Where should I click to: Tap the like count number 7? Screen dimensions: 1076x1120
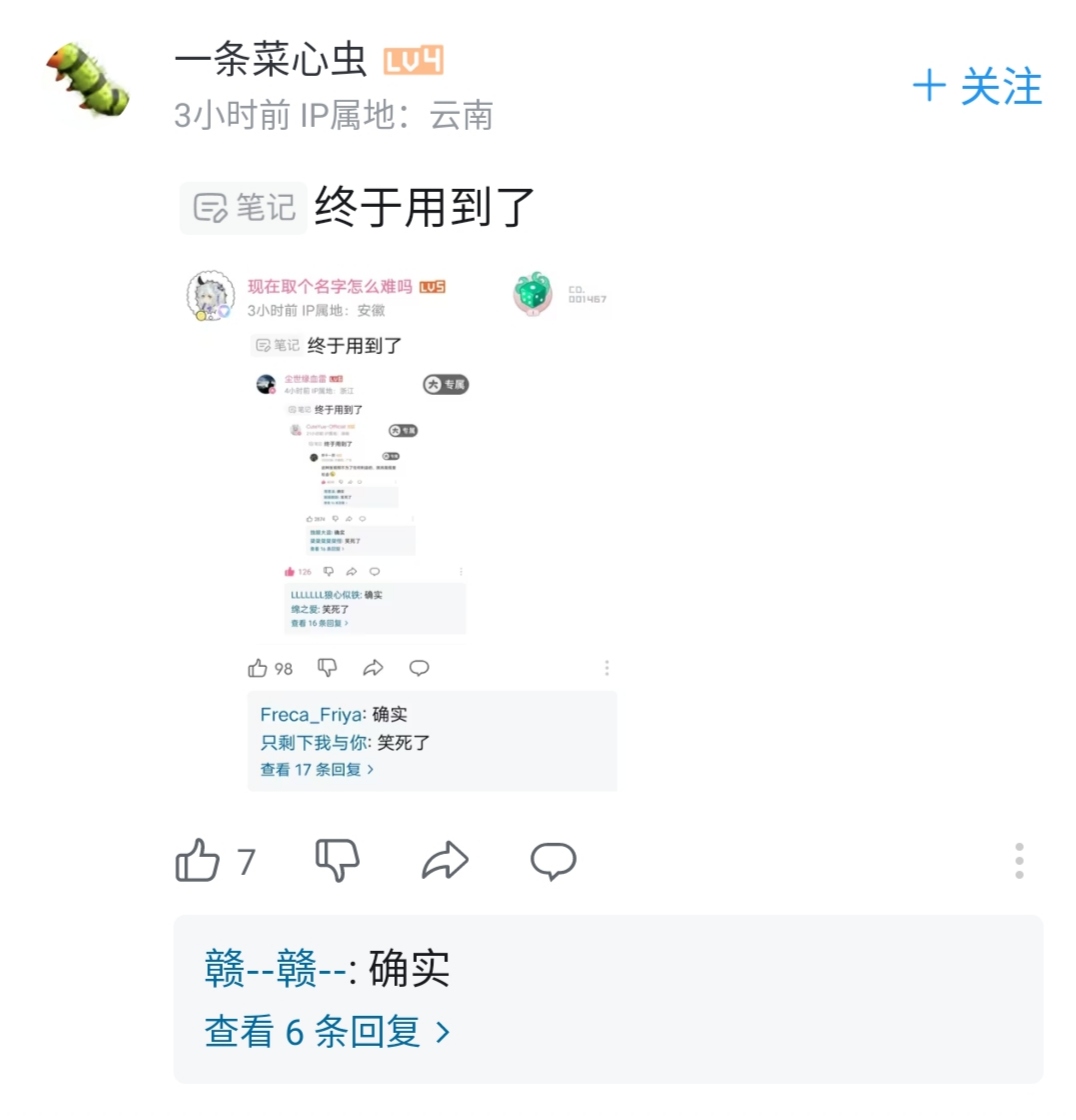(x=246, y=861)
